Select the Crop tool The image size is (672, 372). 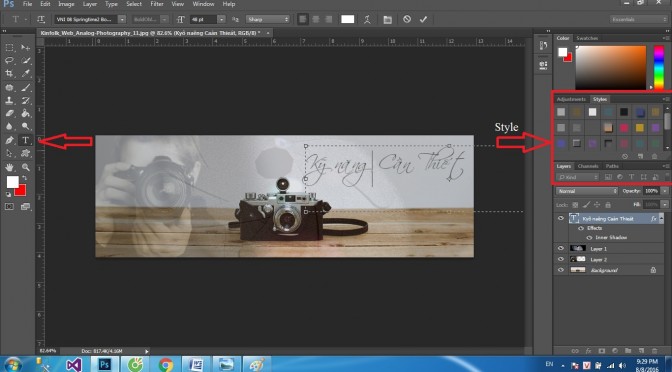[9, 73]
